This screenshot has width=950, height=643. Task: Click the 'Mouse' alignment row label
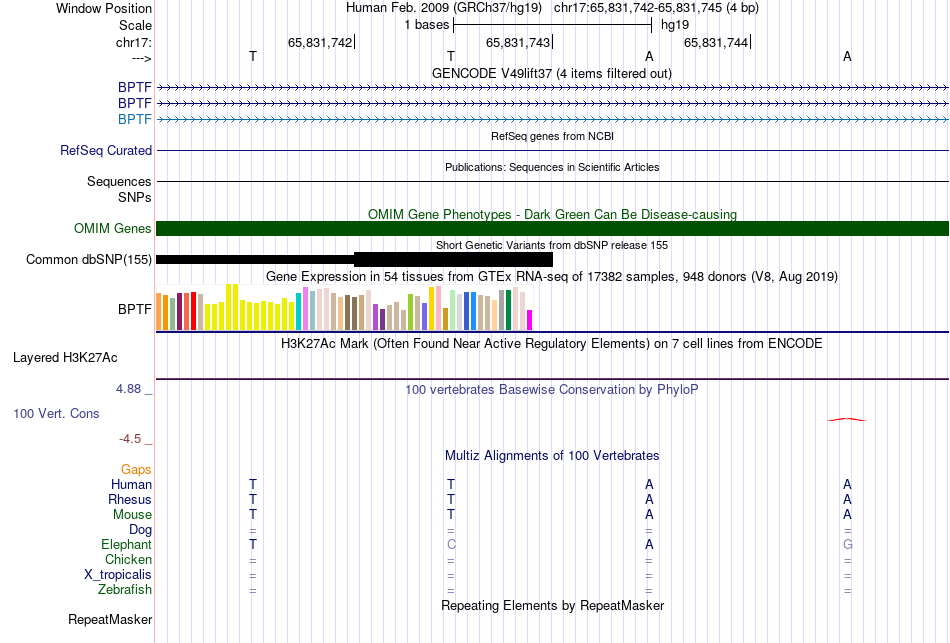(132, 515)
